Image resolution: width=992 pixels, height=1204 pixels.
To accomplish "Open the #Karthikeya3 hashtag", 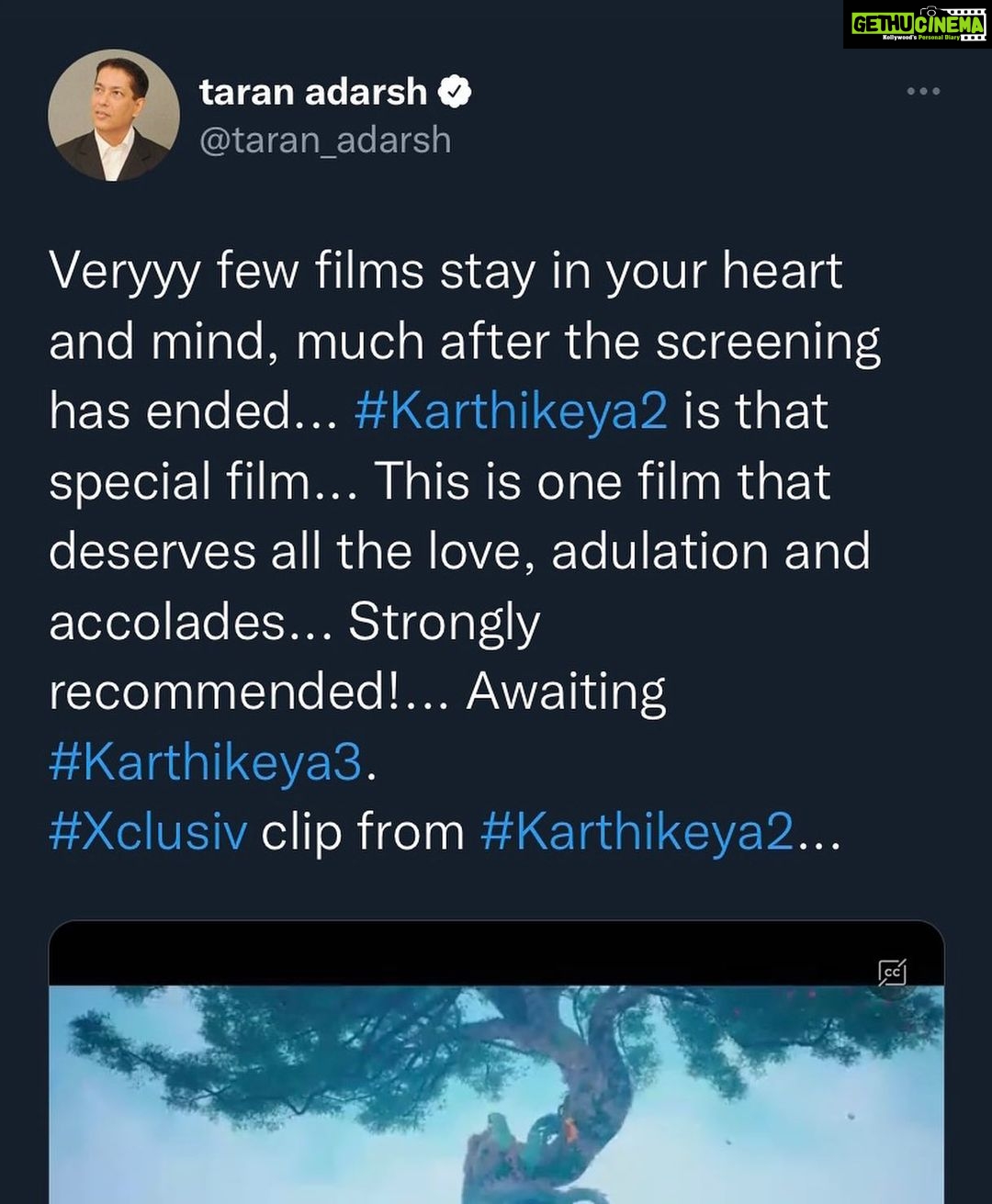I will click(206, 762).
